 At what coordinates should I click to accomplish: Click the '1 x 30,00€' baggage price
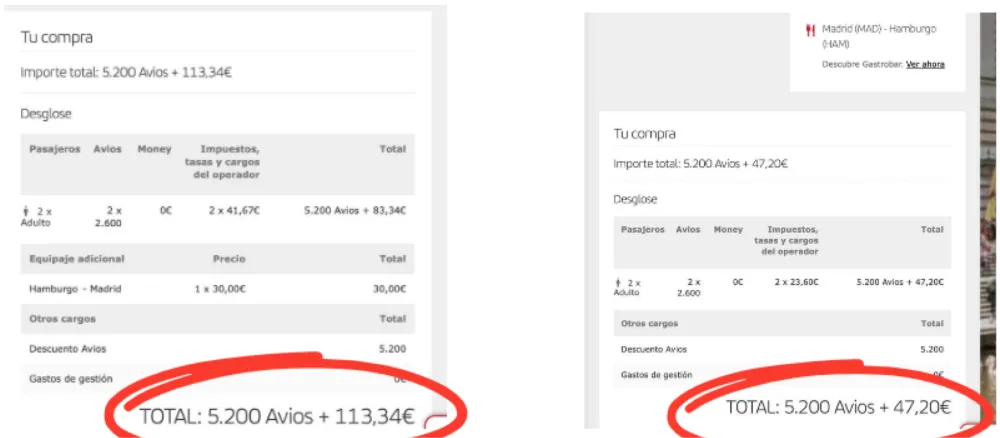220,289
